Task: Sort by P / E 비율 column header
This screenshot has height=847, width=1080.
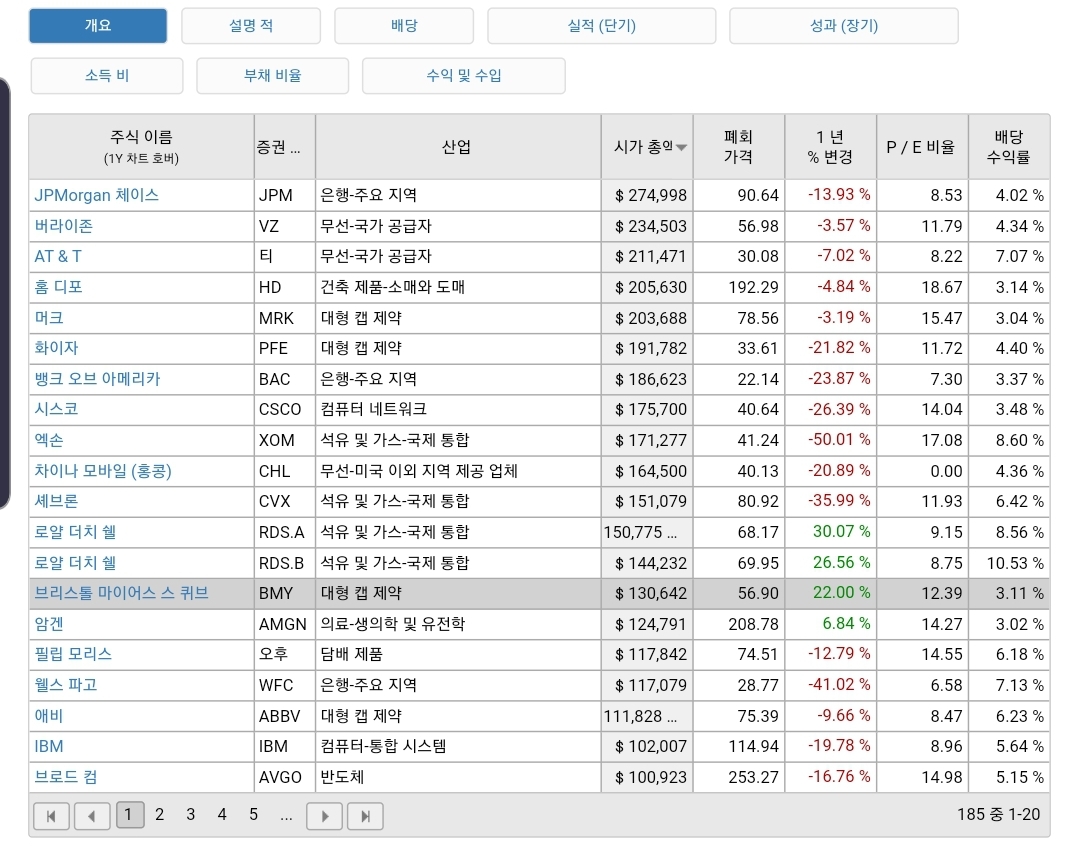Action: coord(922,147)
